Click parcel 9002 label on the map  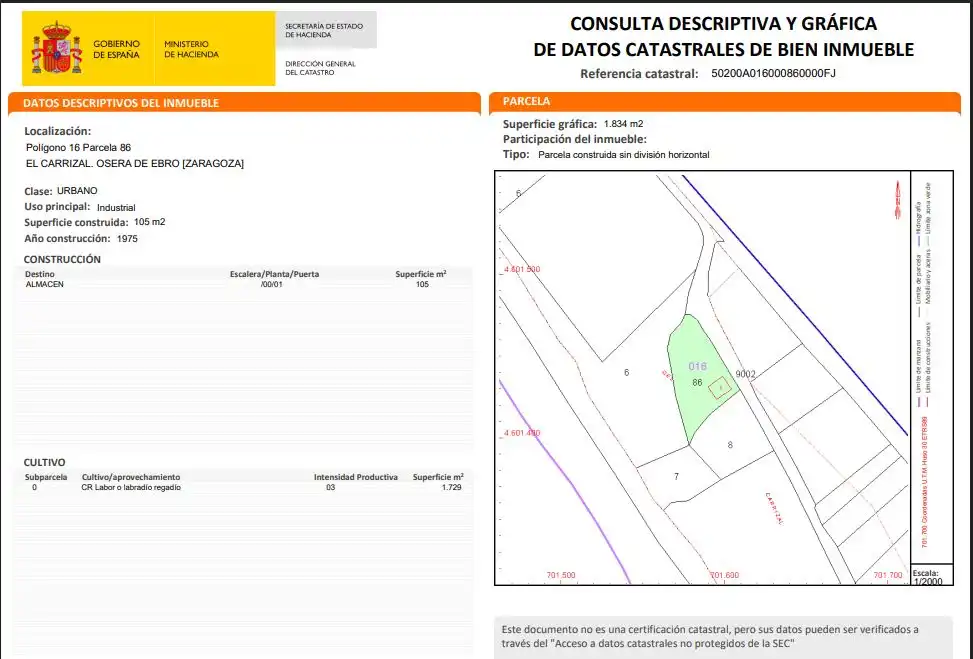[x=745, y=374]
